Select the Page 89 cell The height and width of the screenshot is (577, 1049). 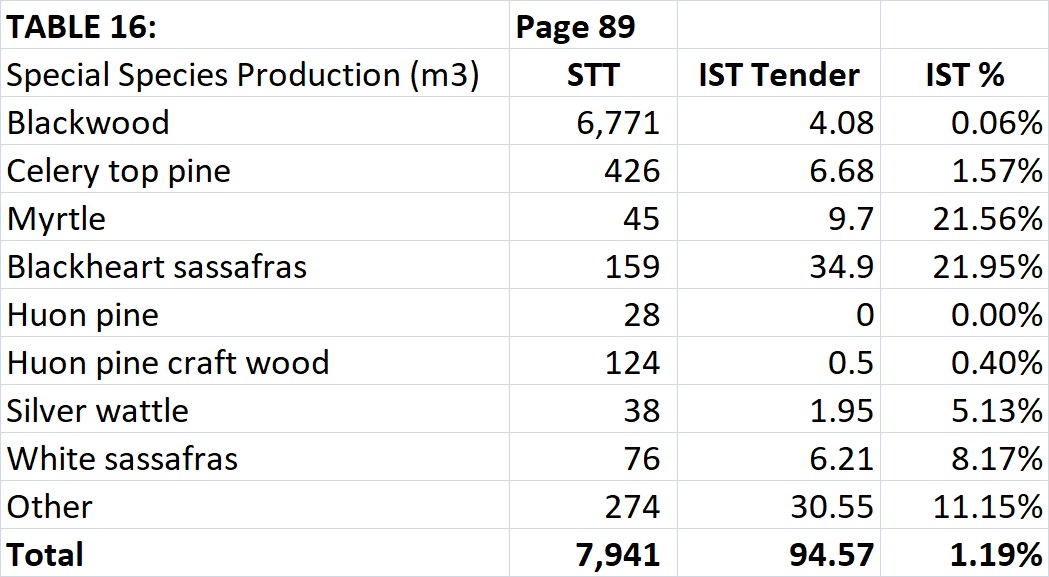575,27
